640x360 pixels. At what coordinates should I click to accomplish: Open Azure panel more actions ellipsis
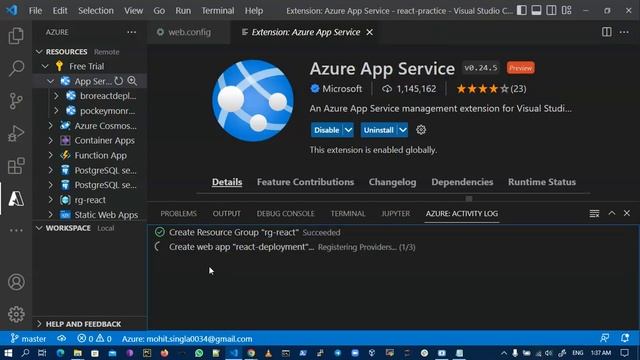coord(131,32)
